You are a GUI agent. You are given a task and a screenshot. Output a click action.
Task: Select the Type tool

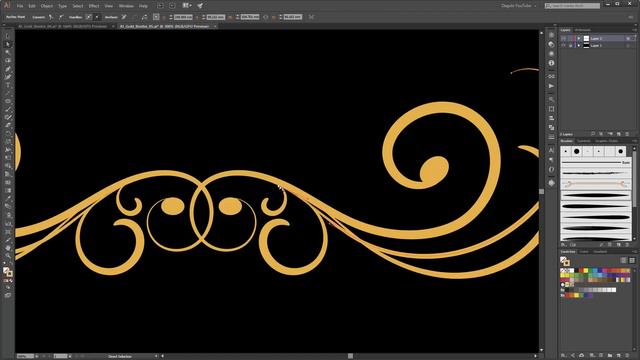pos(8,85)
